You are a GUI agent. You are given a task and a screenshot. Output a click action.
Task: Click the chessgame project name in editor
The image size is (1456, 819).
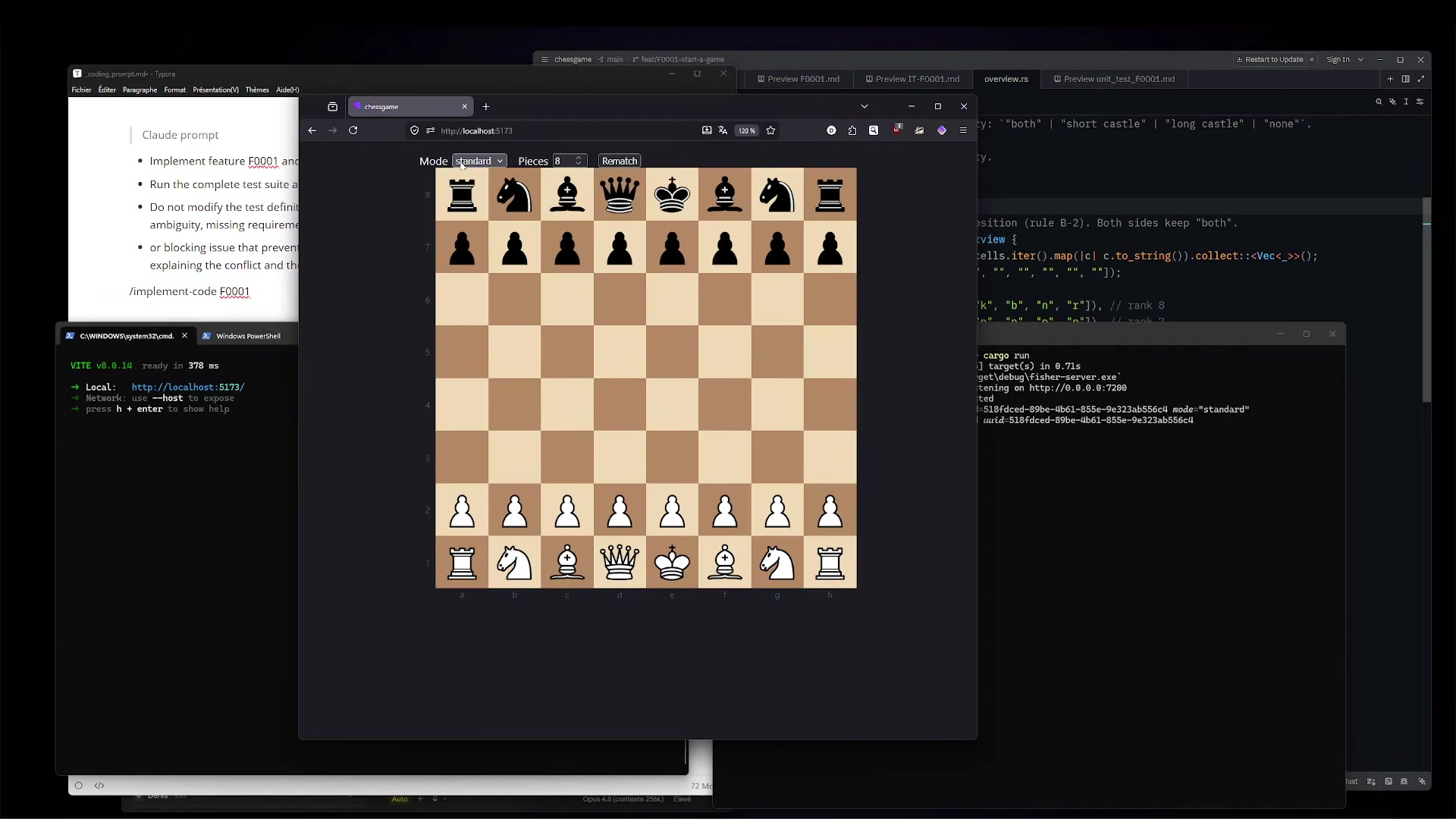point(573,60)
